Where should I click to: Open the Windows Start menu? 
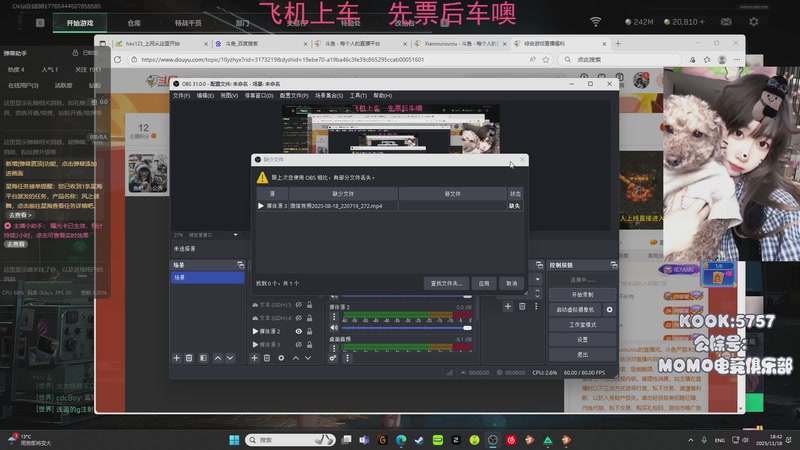(234, 440)
